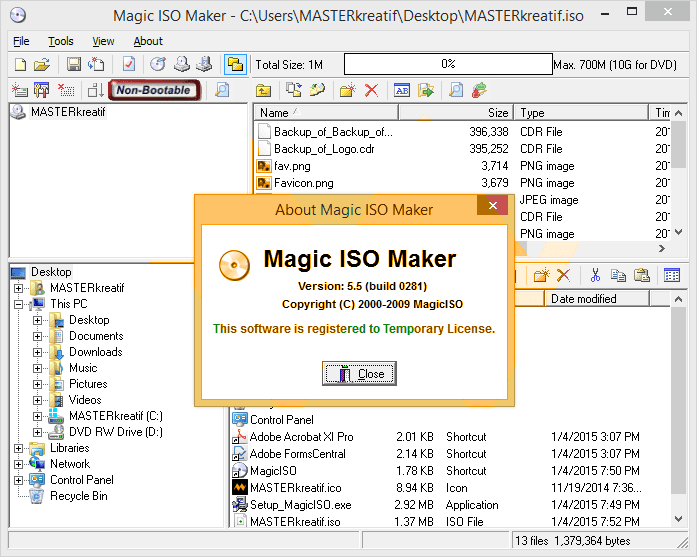Click the scissors cut icon

coord(595,275)
